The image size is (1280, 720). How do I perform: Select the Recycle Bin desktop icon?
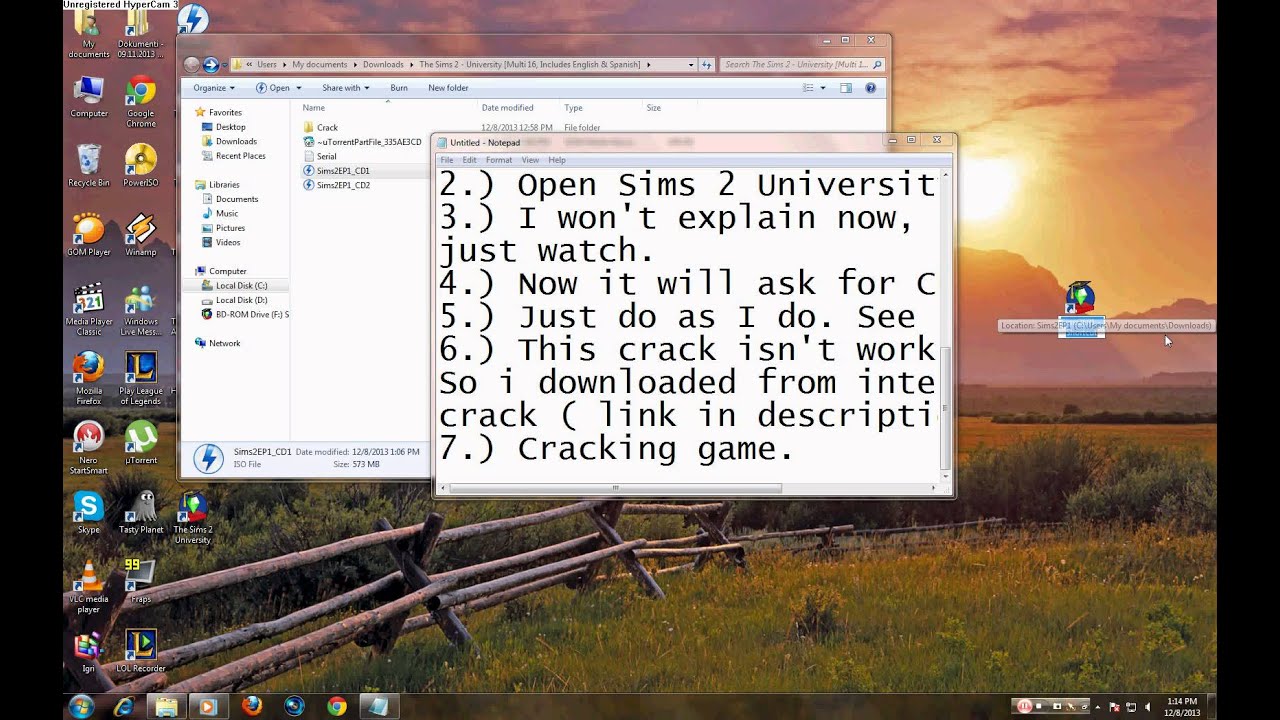pyautogui.click(x=89, y=166)
